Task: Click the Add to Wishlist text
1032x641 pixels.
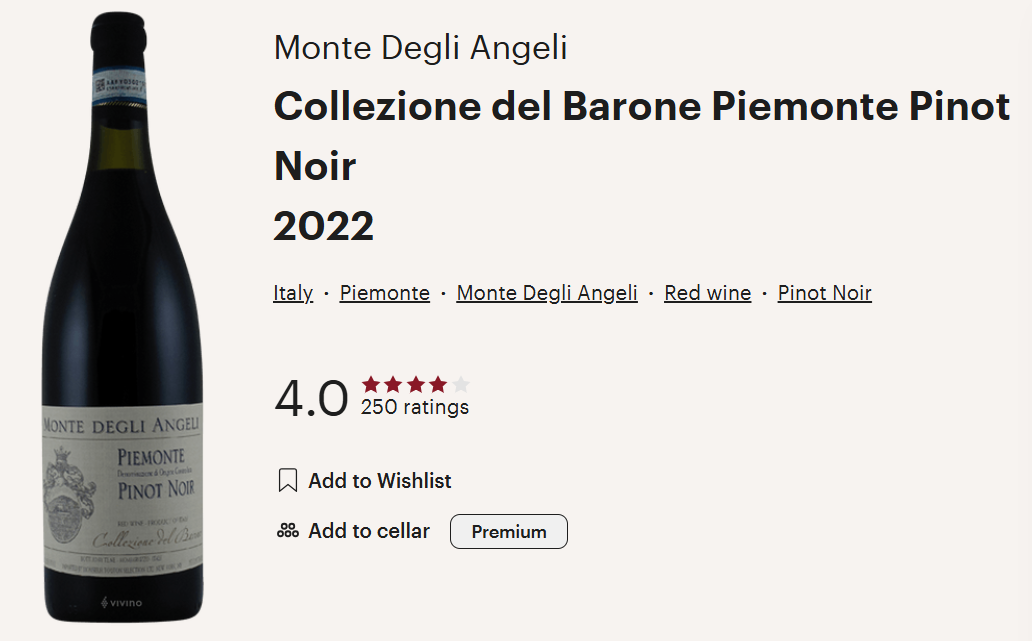Action: [x=380, y=481]
